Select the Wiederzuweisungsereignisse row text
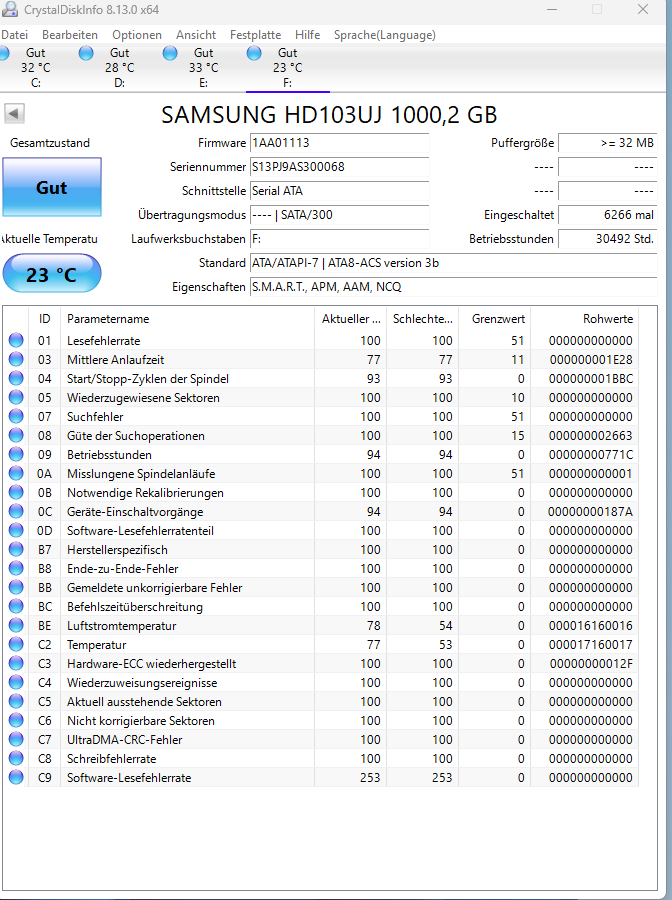Viewport: 672px width, 900px height. point(142,682)
